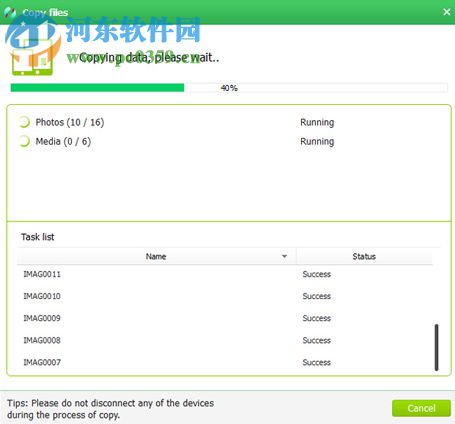455x424 pixels.
Task: Click the Running status beside Photos
Action: coord(317,122)
